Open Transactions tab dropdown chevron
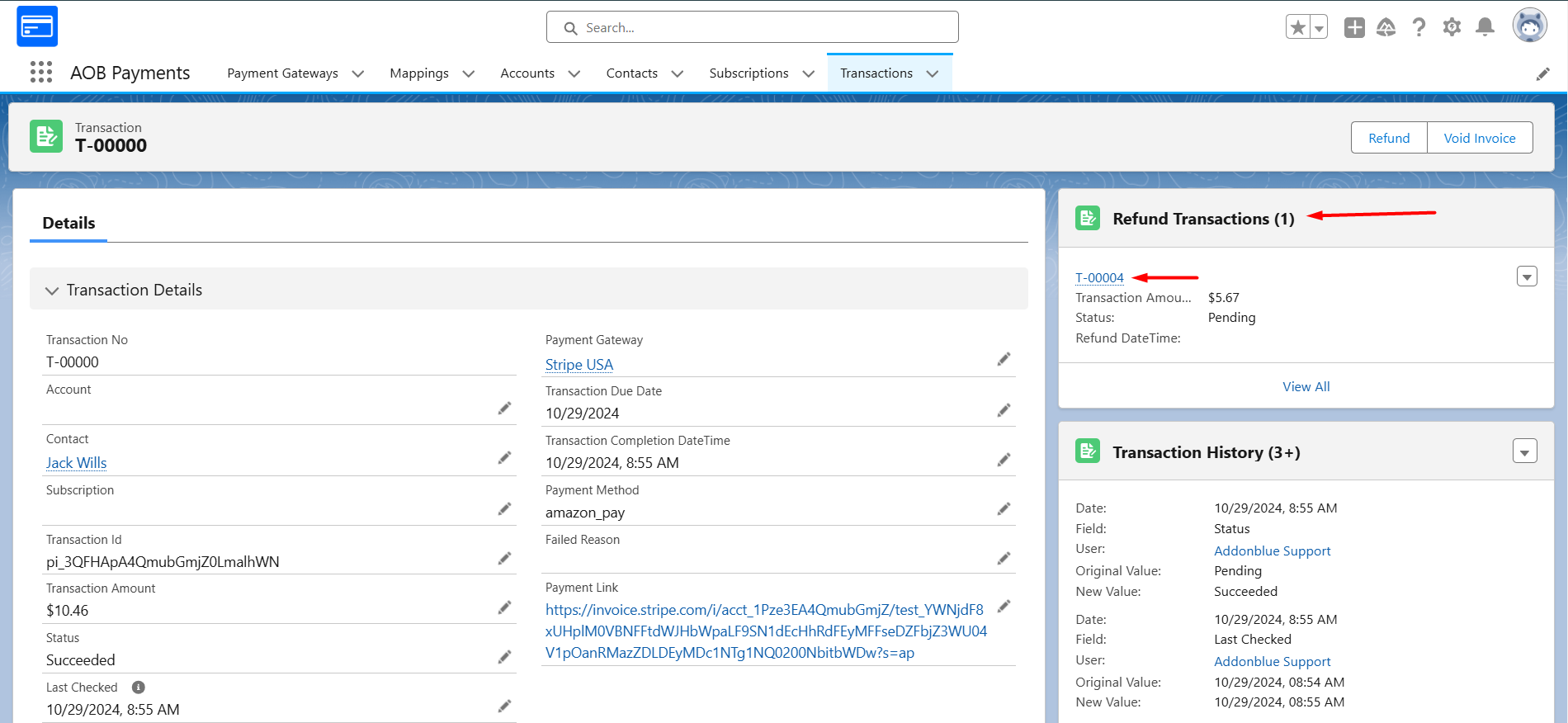The image size is (1568, 723). pyautogui.click(x=933, y=73)
